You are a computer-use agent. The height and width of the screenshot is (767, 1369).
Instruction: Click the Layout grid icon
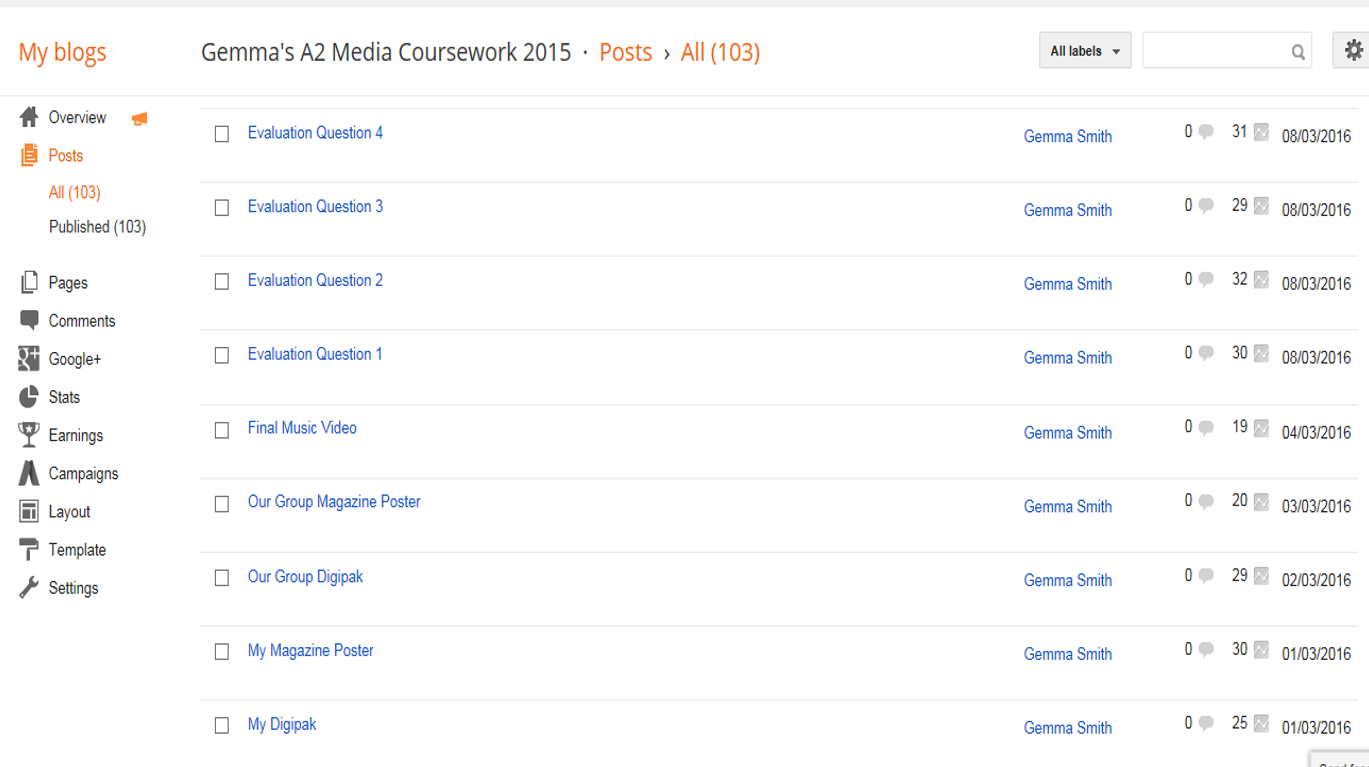(x=29, y=512)
